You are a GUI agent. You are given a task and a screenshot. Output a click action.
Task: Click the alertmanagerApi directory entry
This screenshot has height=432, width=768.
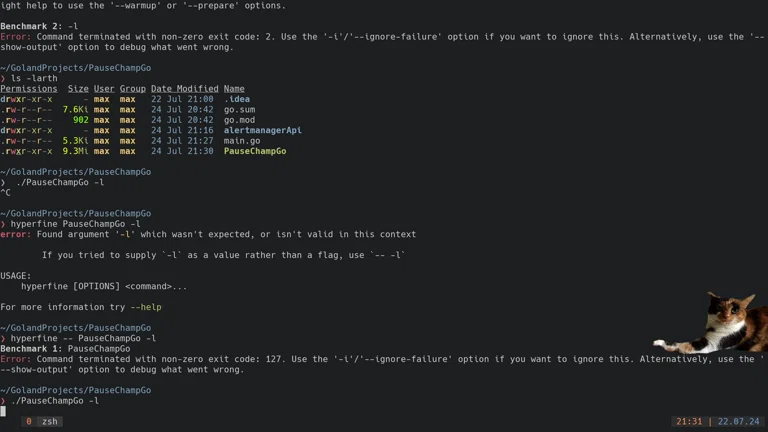coord(262,130)
